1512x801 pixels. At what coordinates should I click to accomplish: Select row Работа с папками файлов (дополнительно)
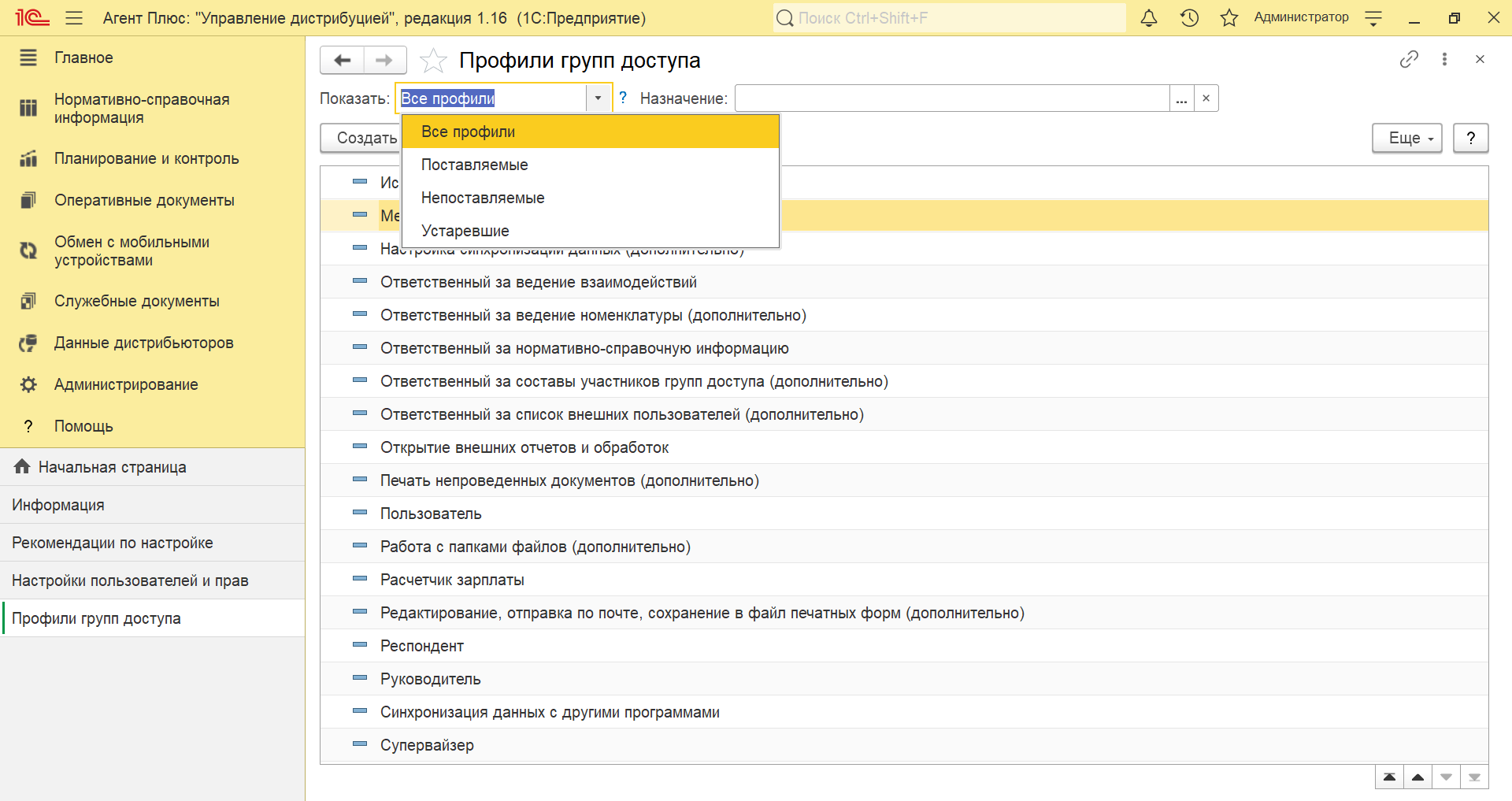pyautogui.click(x=904, y=547)
